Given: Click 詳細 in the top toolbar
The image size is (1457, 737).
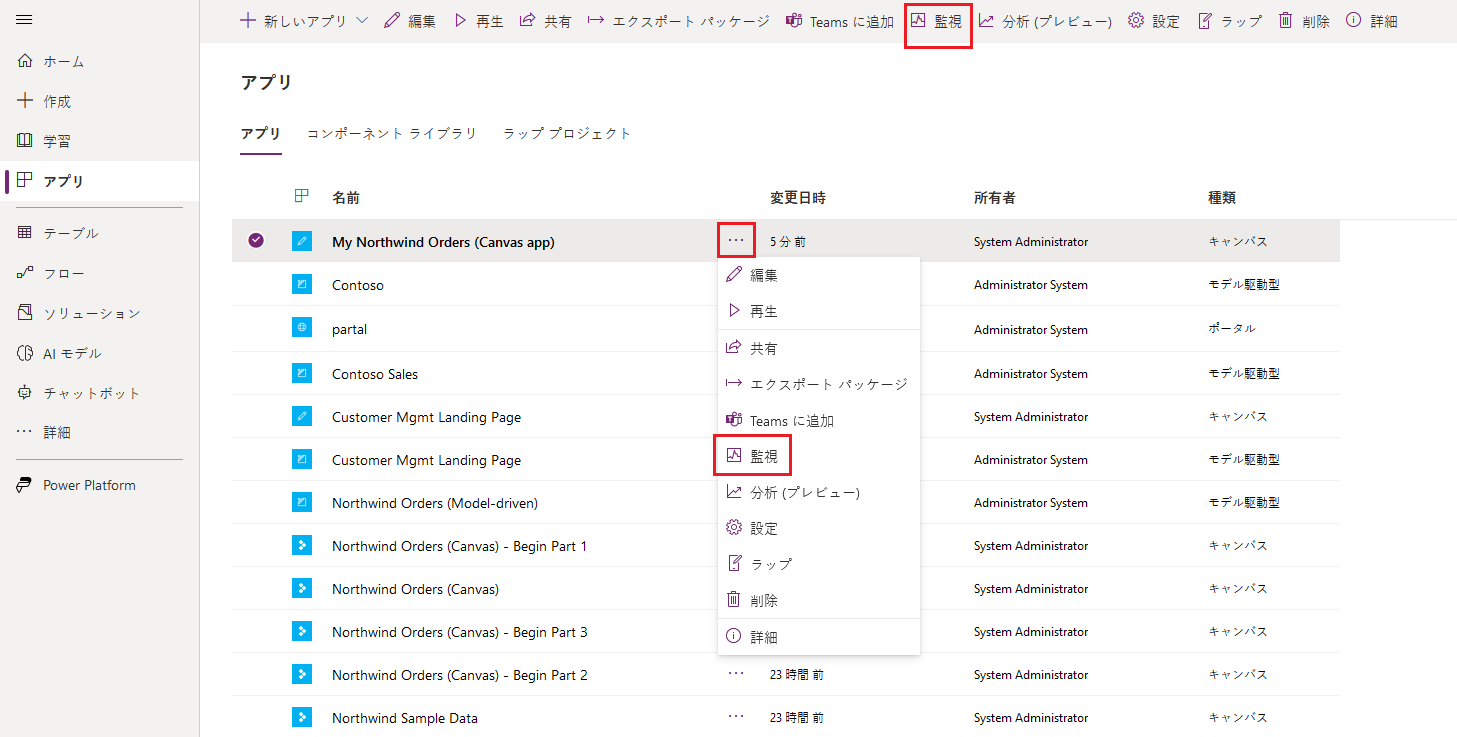Looking at the screenshot, I should [1372, 21].
